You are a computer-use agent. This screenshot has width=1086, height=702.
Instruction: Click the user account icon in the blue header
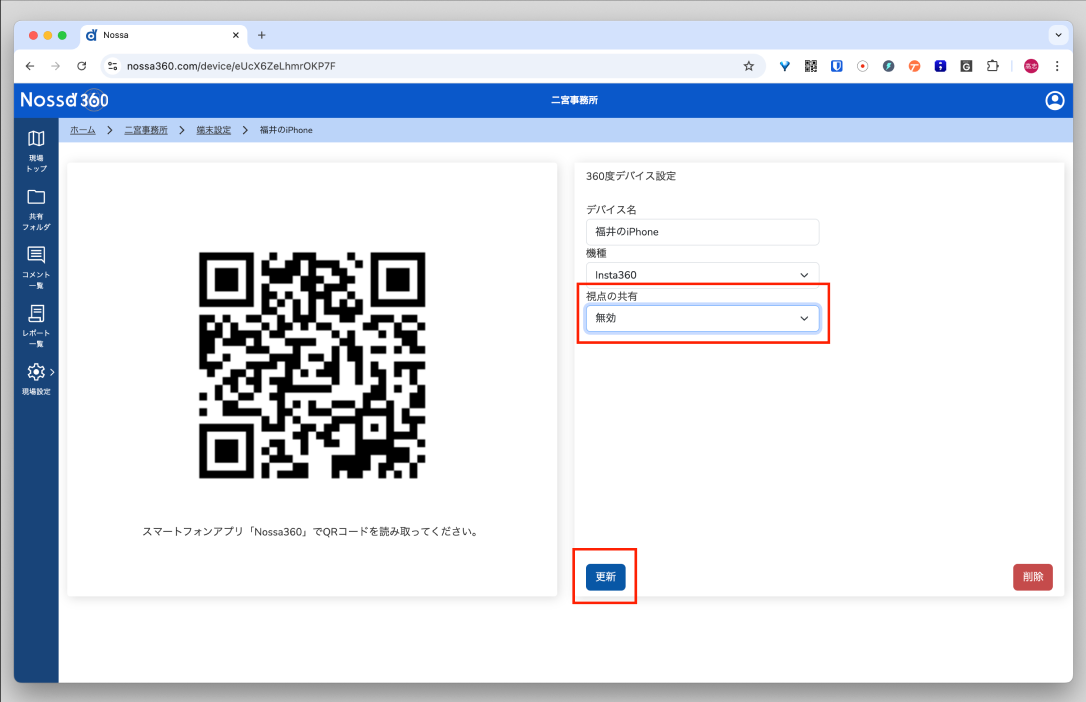pyautogui.click(x=1054, y=100)
